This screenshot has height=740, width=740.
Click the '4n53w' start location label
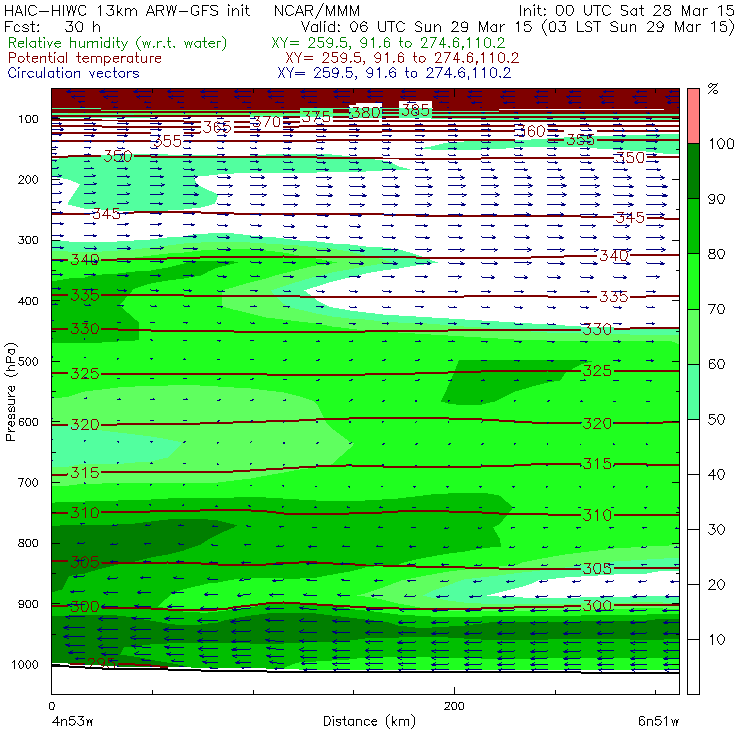[72, 722]
